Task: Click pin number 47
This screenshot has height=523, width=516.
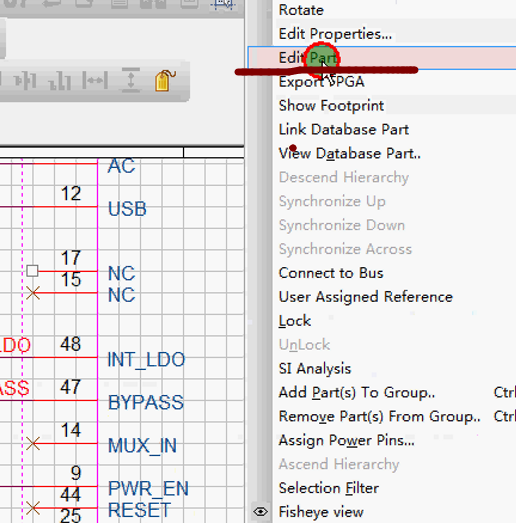Action: pos(70,387)
